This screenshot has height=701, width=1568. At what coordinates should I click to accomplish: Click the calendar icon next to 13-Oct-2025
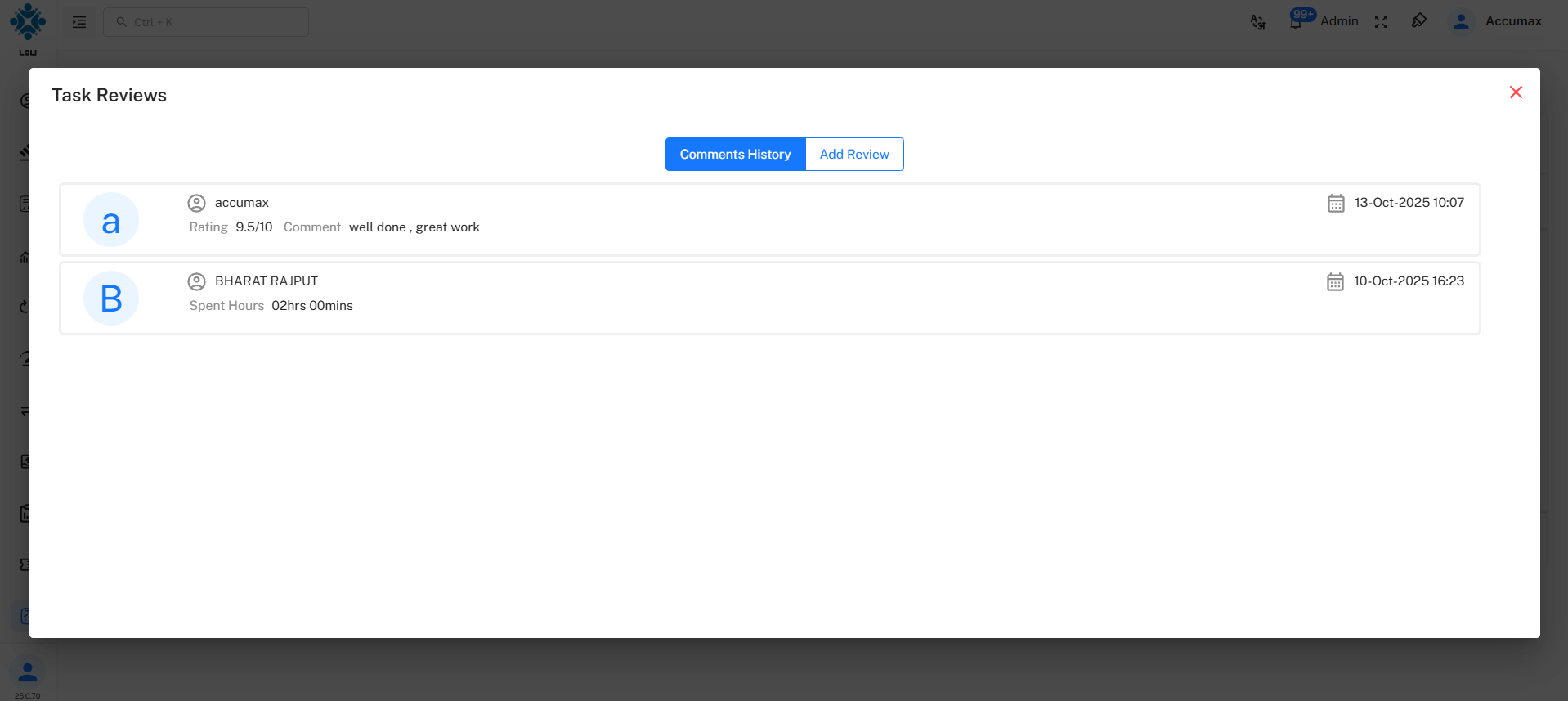tap(1336, 203)
